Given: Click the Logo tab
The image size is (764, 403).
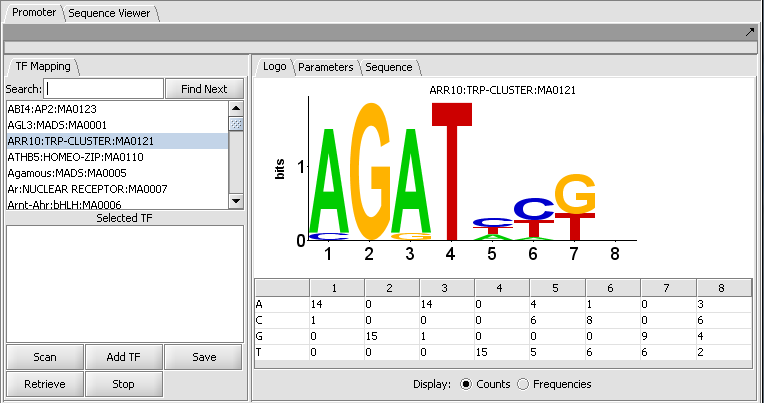Looking at the screenshot, I should 273,67.
